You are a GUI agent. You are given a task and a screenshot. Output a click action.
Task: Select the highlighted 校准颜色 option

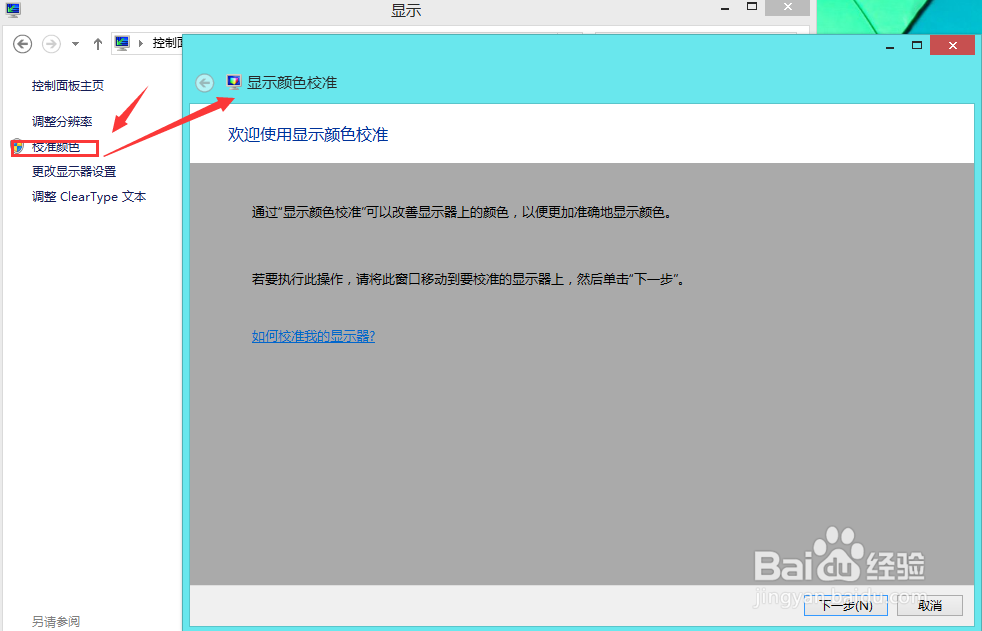coord(56,146)
